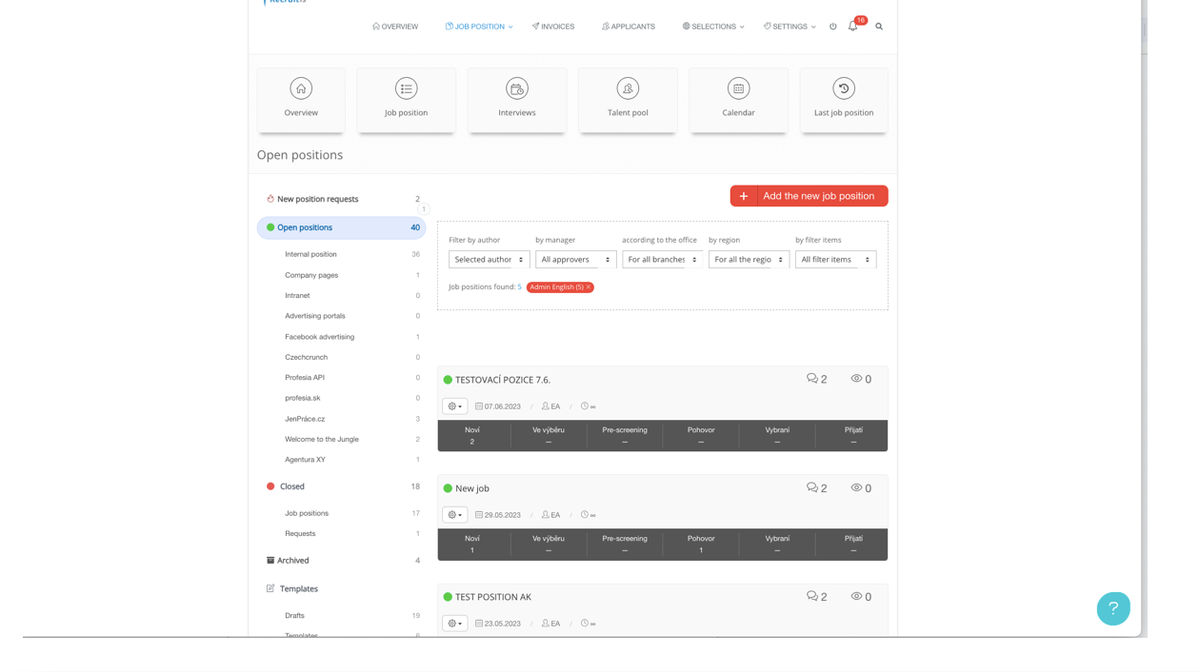Click the power/logout icon in top navigation
Viewport: 1200px width, 672px height.
(833, 27)
